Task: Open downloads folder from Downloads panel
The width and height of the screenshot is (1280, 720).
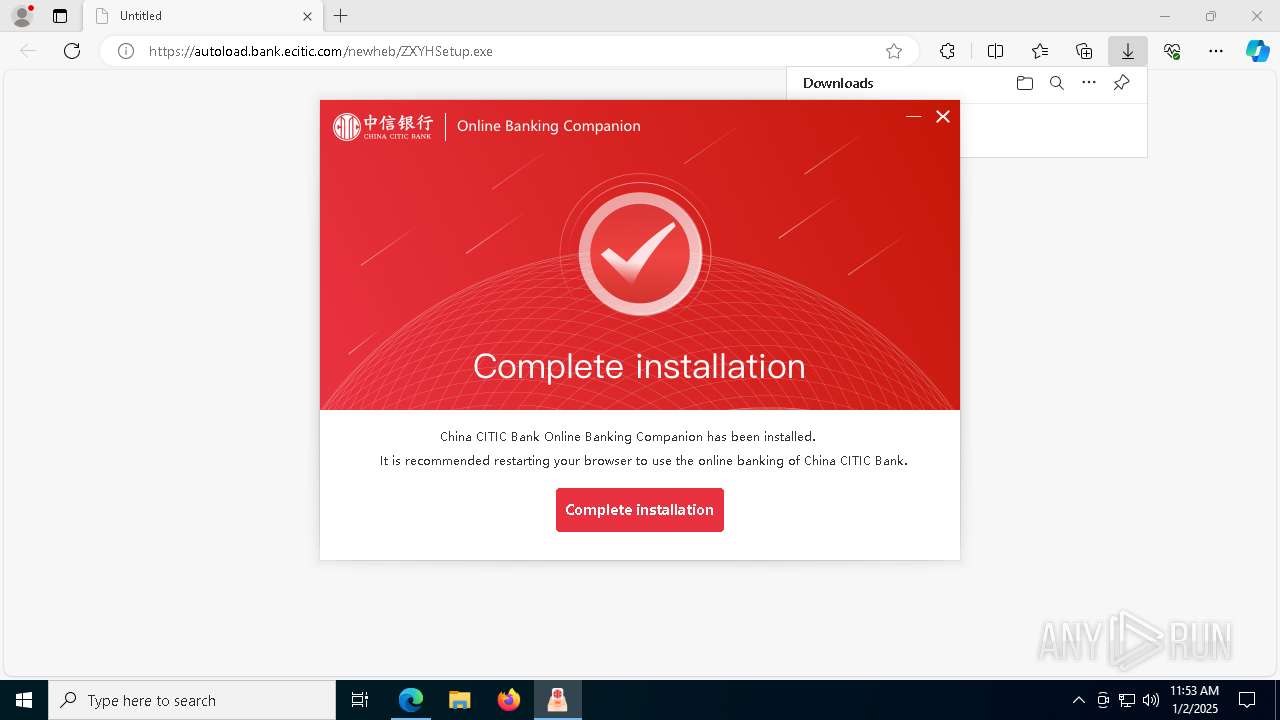Action: 1024,83
